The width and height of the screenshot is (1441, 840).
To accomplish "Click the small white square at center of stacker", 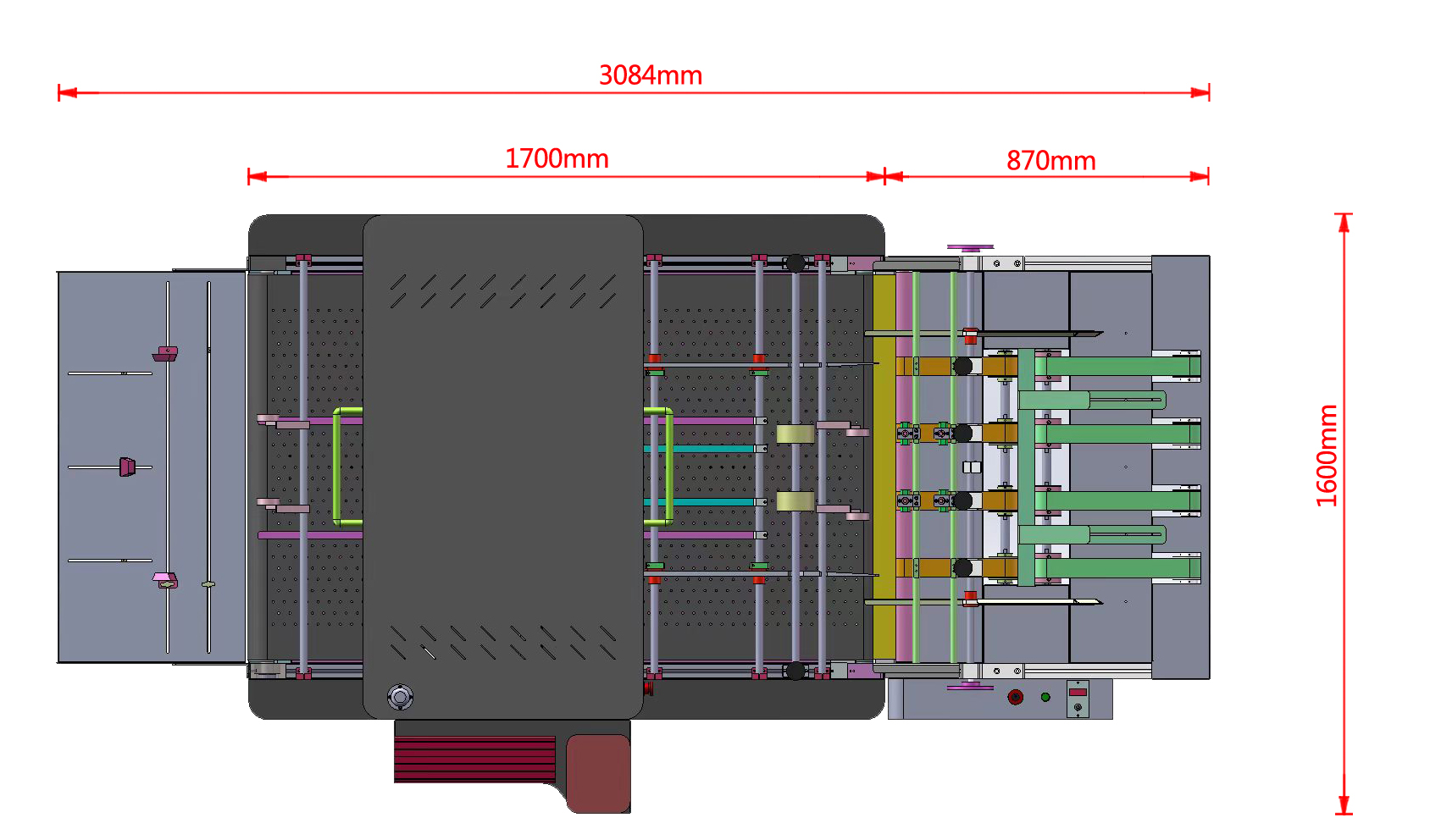I will (x=972, y=467).
